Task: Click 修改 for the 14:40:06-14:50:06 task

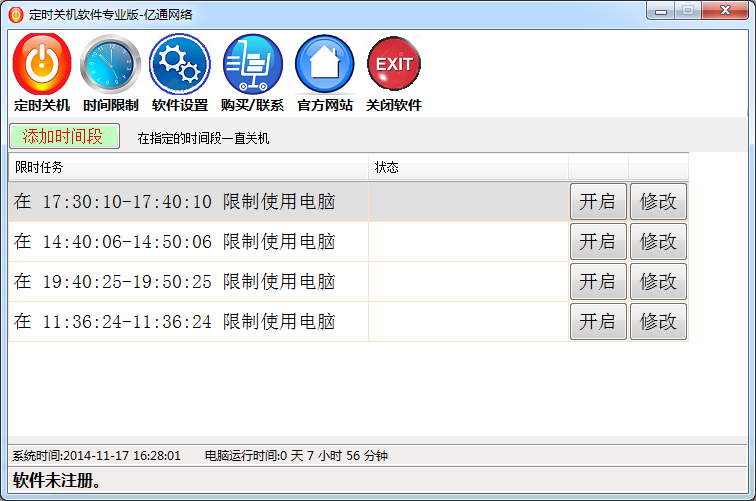Action: [658, 242]
